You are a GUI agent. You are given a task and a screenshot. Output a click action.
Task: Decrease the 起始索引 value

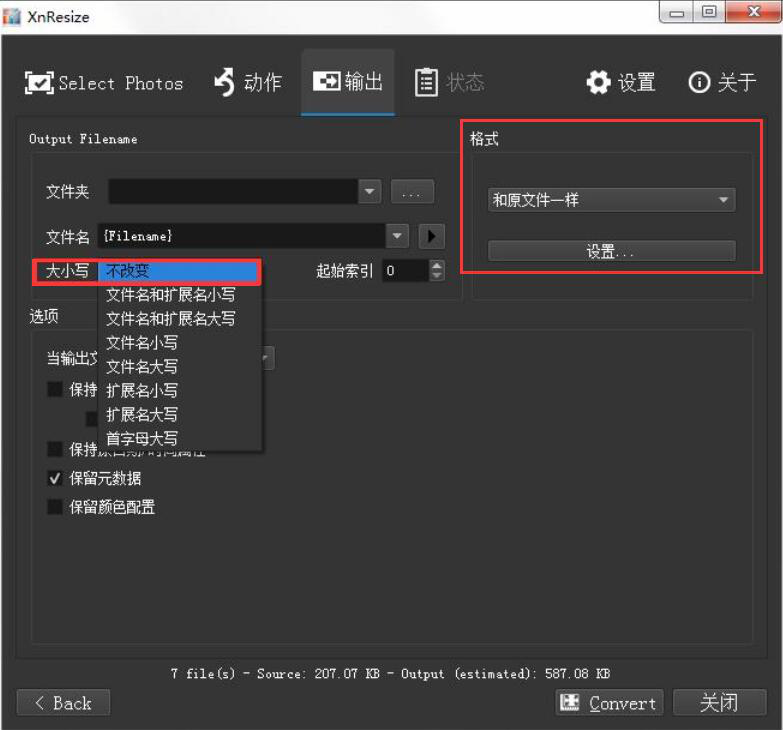(x=437, y=276)
